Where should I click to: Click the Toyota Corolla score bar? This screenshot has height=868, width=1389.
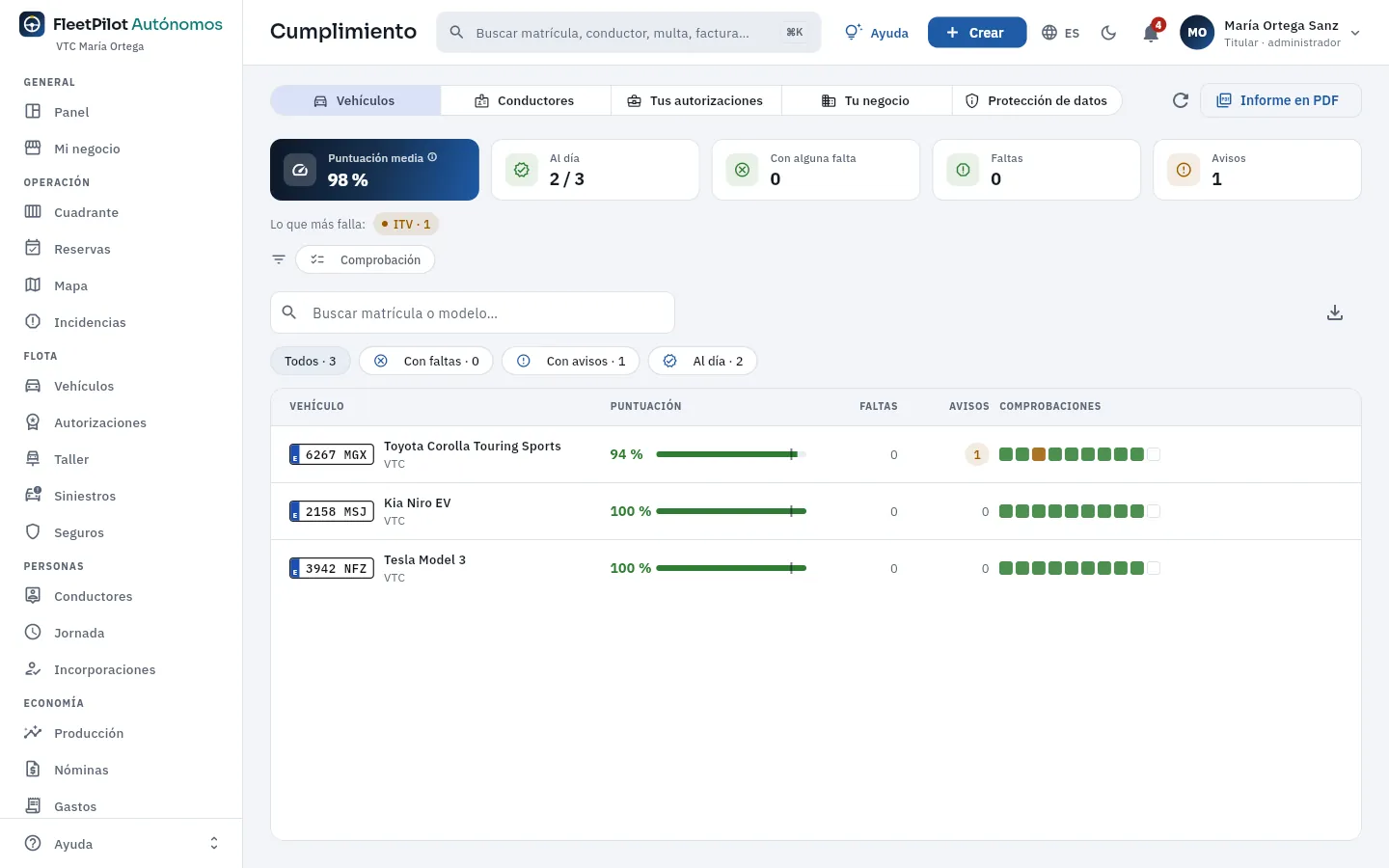pos(731,454)
